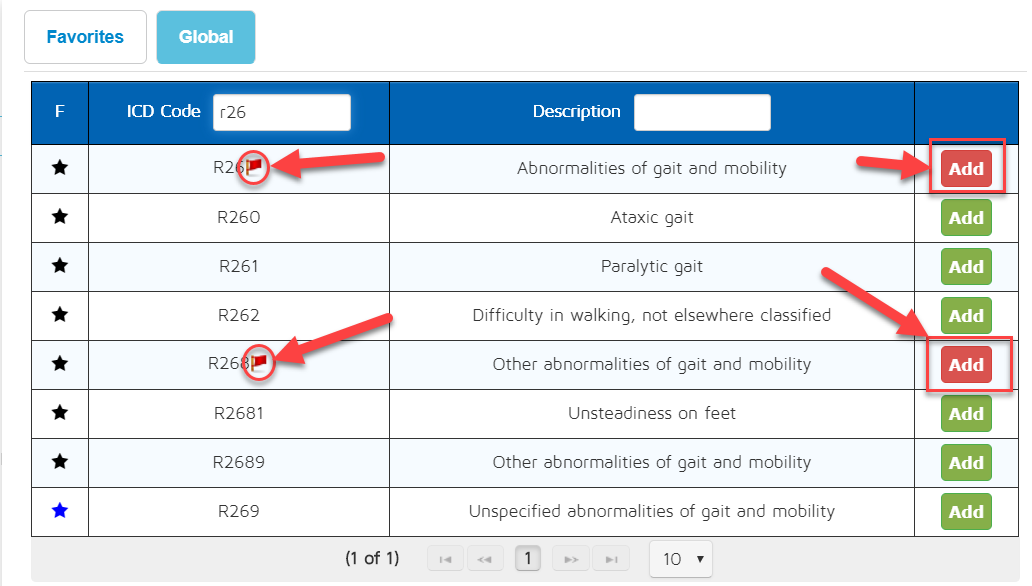Click the favorite star beside Ataxic gait

[x=60, y=217]
